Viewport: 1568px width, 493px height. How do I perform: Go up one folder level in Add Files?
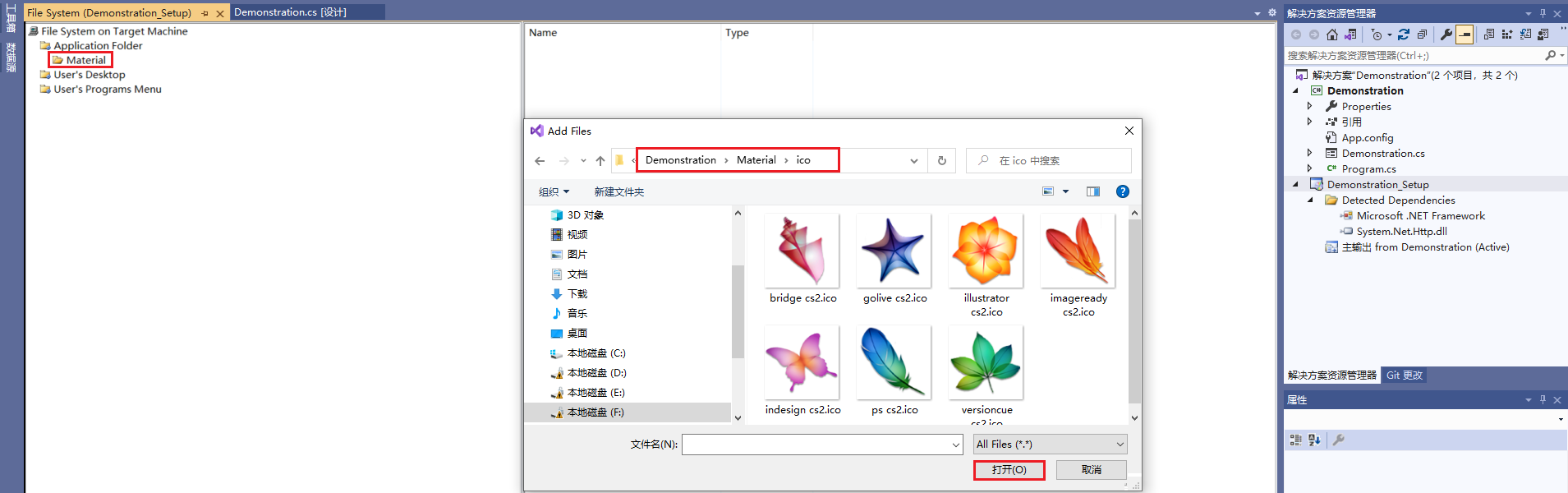(x=600, y=161)
